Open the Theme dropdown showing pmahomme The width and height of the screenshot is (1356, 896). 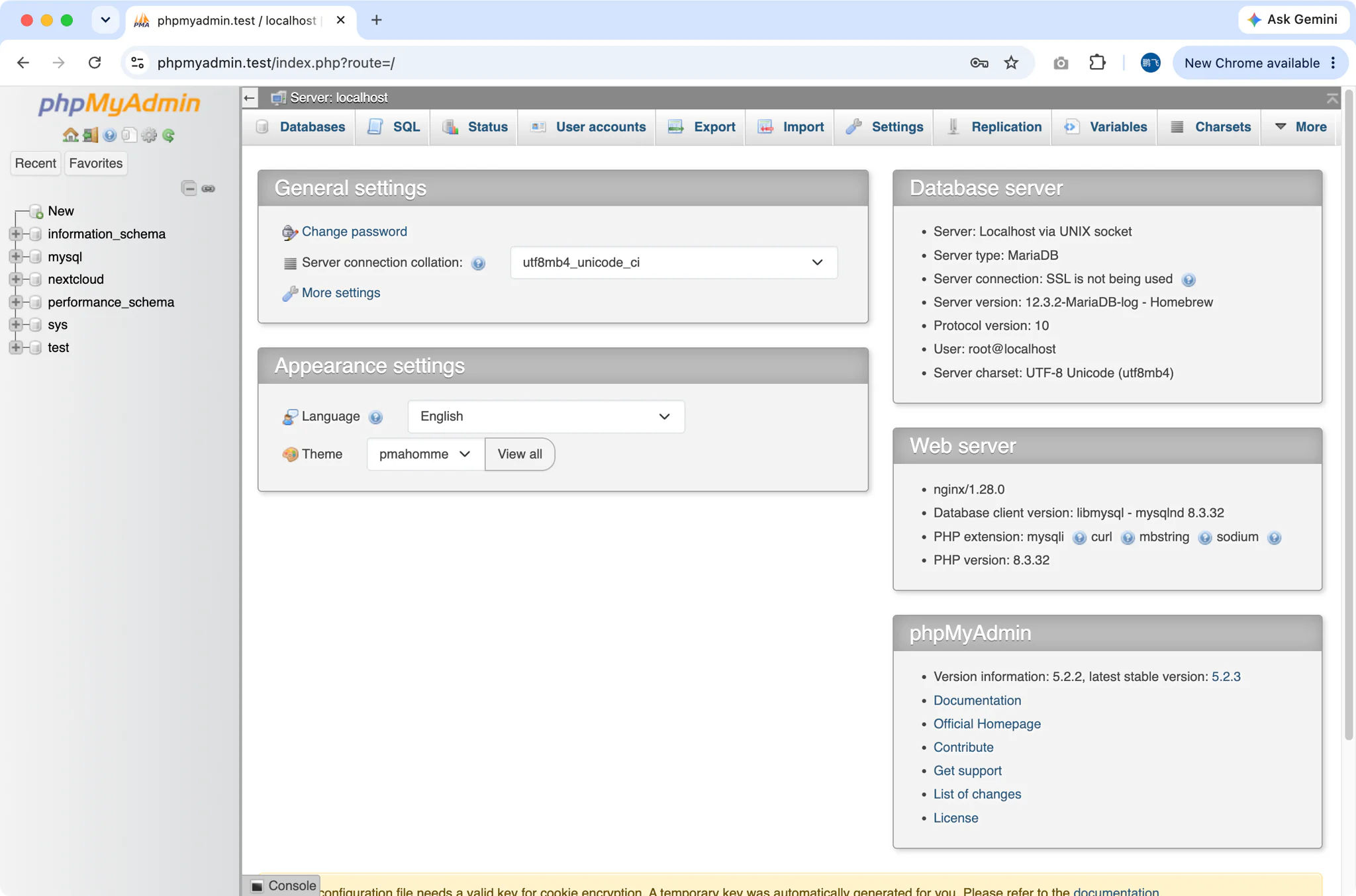[425, 455]
